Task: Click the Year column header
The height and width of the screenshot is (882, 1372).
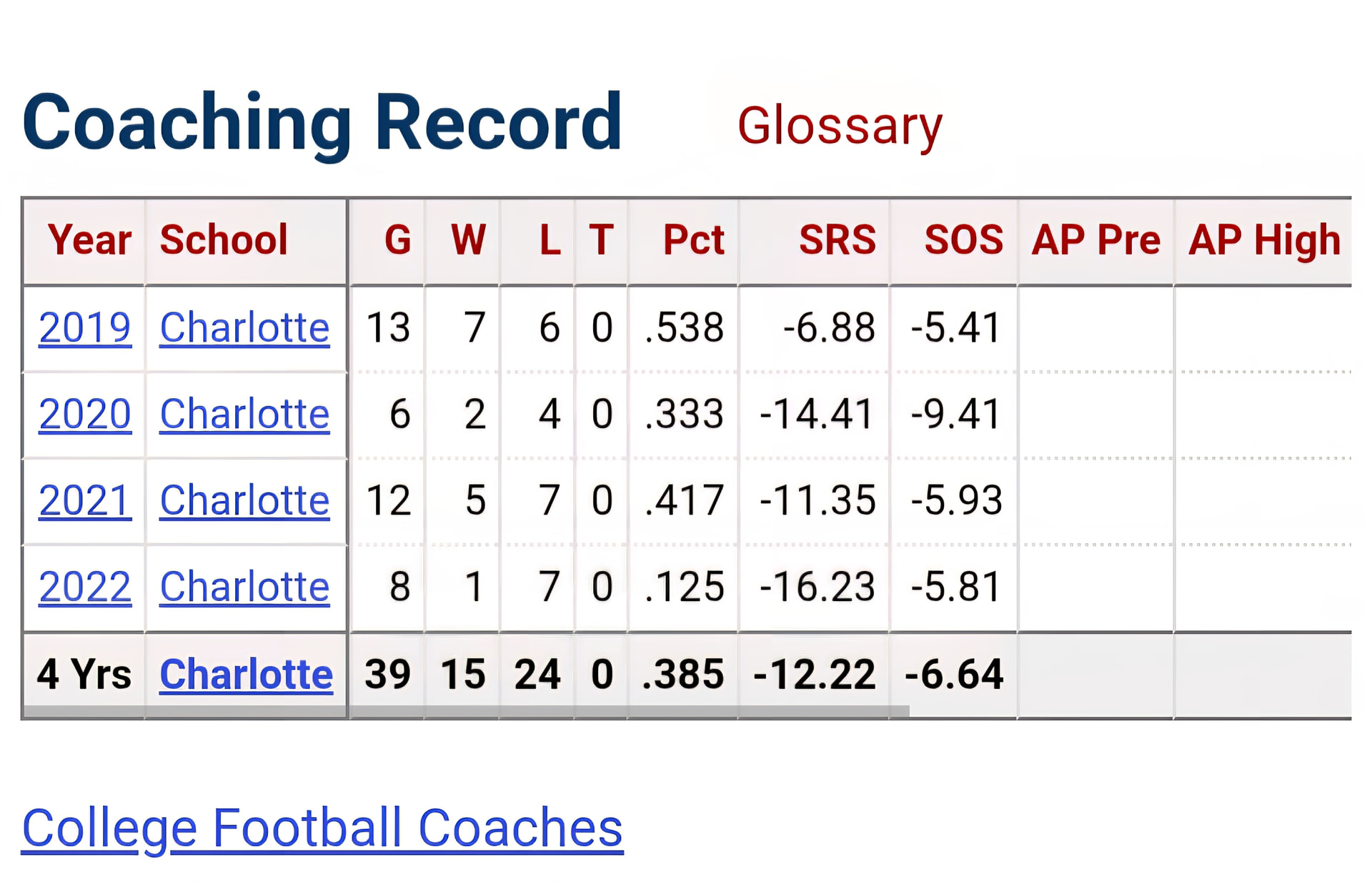Action: point(89,239)
